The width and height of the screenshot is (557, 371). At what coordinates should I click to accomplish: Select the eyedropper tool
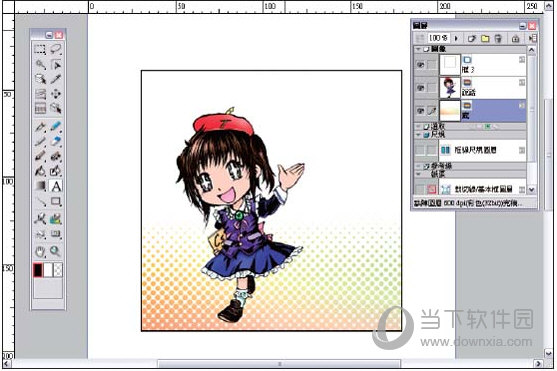click(x=56, y=79)
